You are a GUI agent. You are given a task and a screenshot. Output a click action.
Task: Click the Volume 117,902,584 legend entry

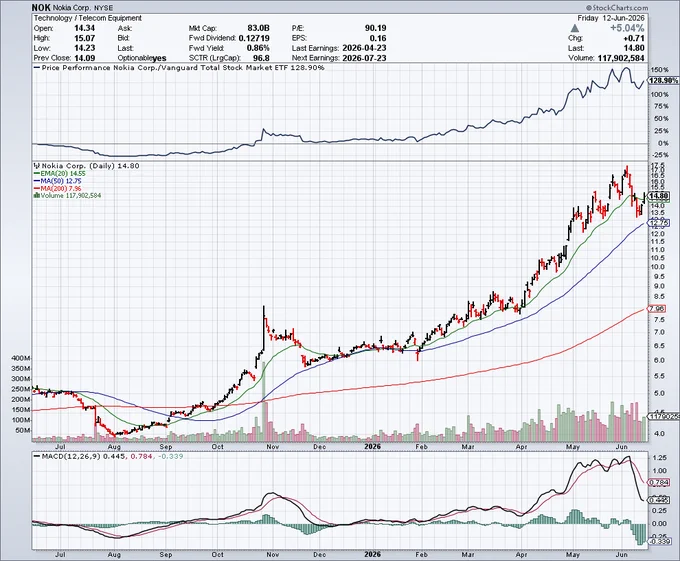click(x=67, y=196)
